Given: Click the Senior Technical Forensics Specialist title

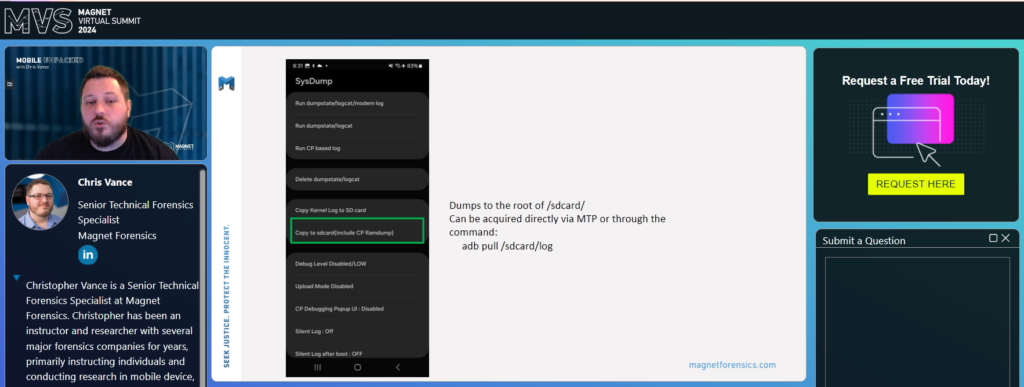Looking at the screenshot, I should click(135, 212).
